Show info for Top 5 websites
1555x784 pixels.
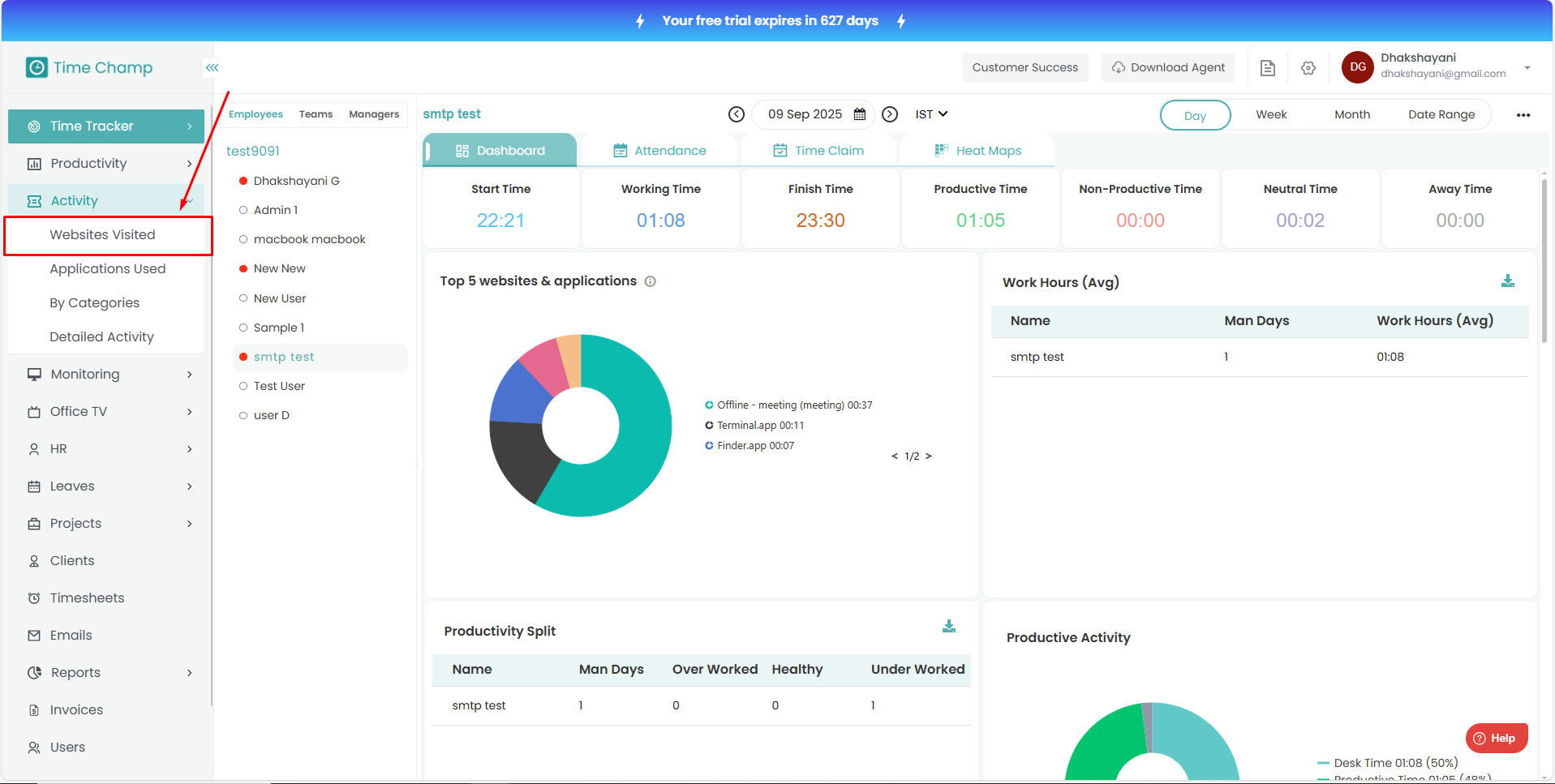(650, 281)
